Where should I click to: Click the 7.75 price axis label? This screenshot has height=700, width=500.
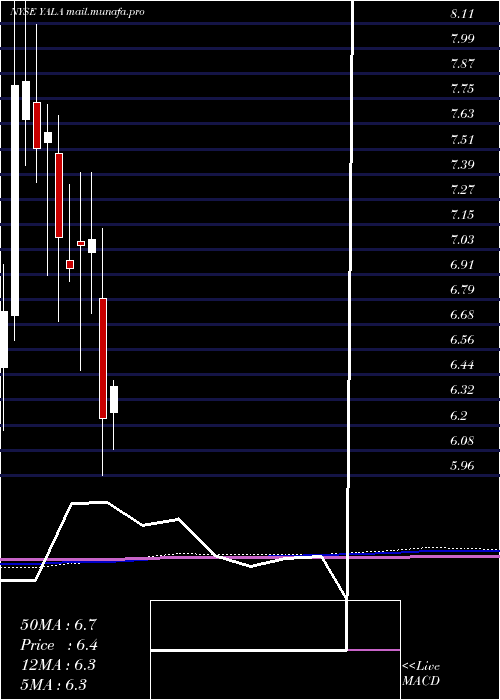tap(462, 88)
